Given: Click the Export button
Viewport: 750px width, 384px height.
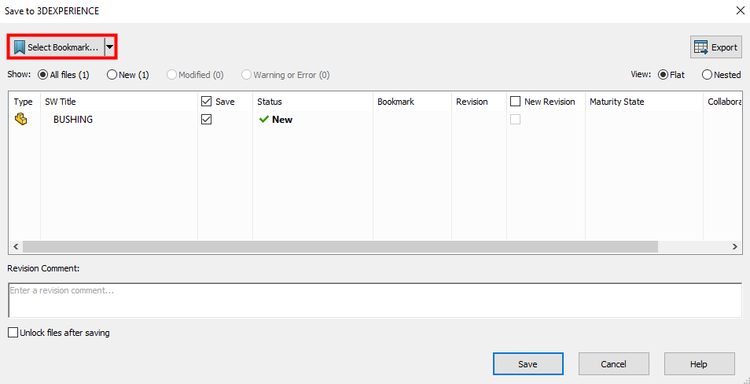Looking at the screenshot, I should 716,47.
